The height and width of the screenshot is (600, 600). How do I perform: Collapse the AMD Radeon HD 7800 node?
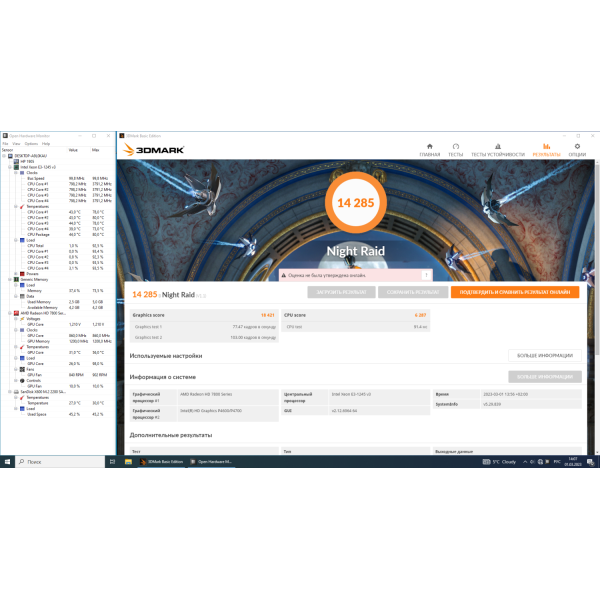10,313
